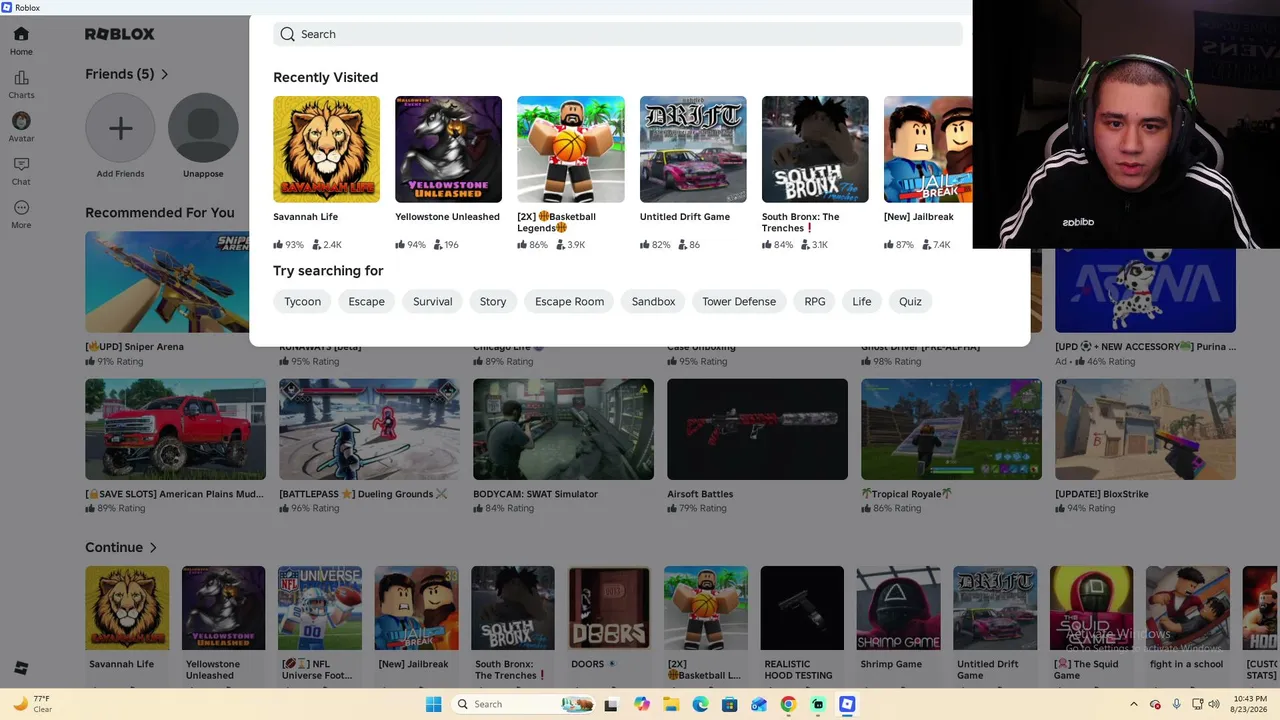Open Chat from the left sidebar

tap(21, 164)
